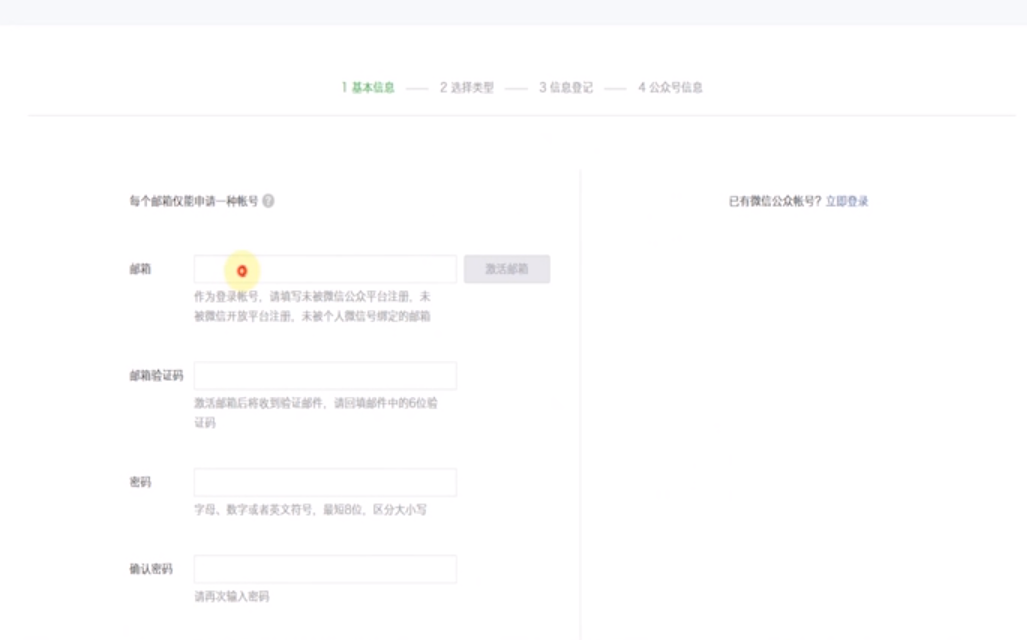Click into the 确认密码 confirm field
Image resolution: width=1027 pixels, height=640 pixels.
pos(325,569)
